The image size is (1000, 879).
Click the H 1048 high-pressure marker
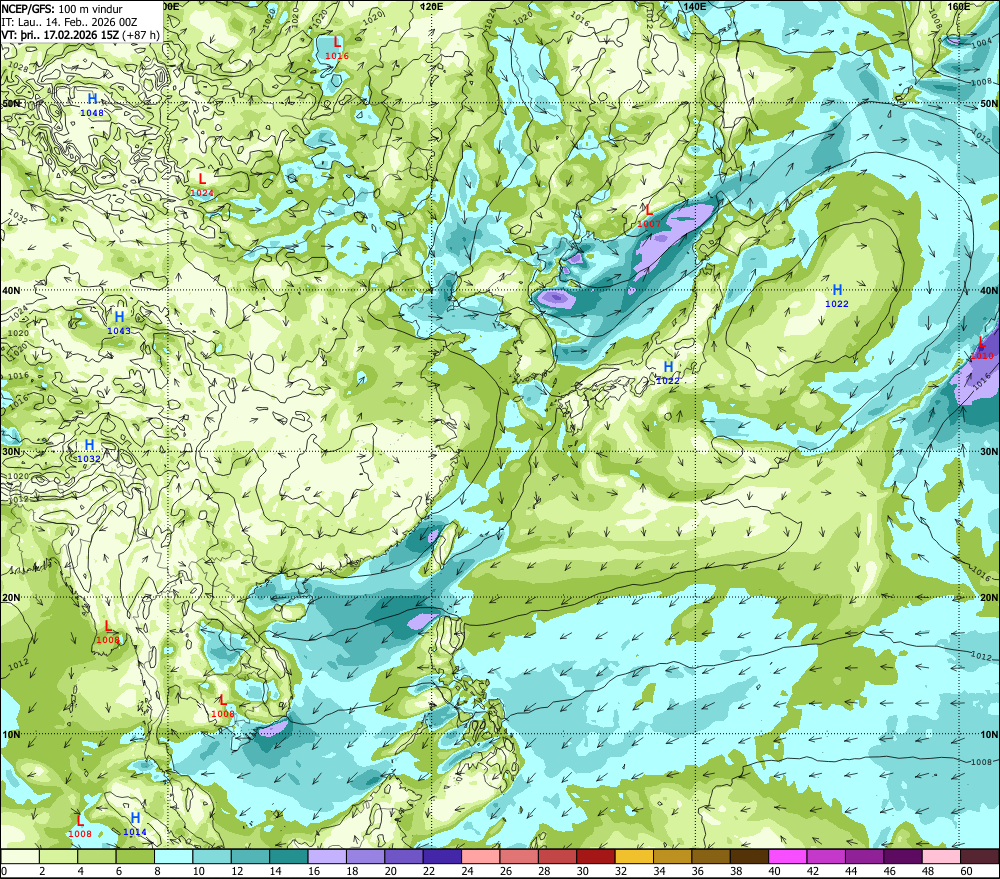tap(92, 105)
